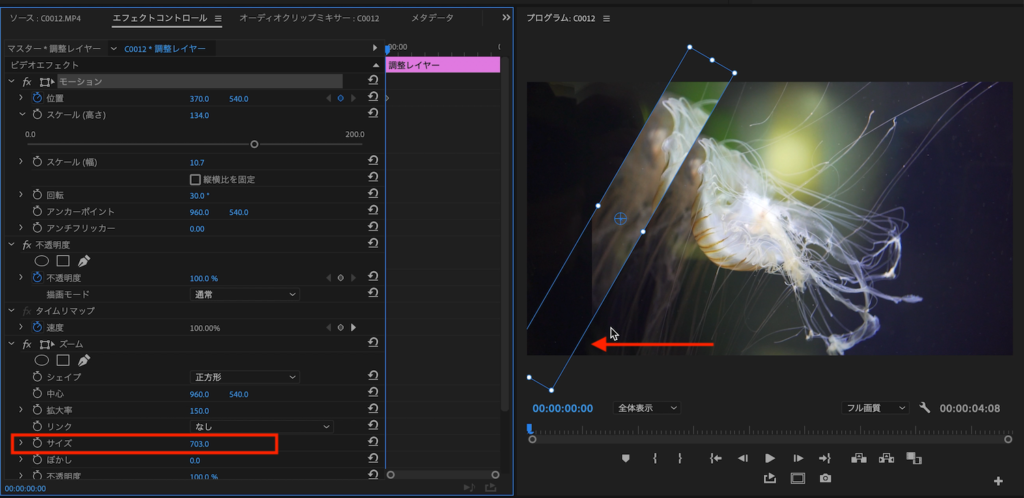The height and width of the screenshot is (498, 1024).
Task: Click the Add Marker icon
Action: (627, 458)
